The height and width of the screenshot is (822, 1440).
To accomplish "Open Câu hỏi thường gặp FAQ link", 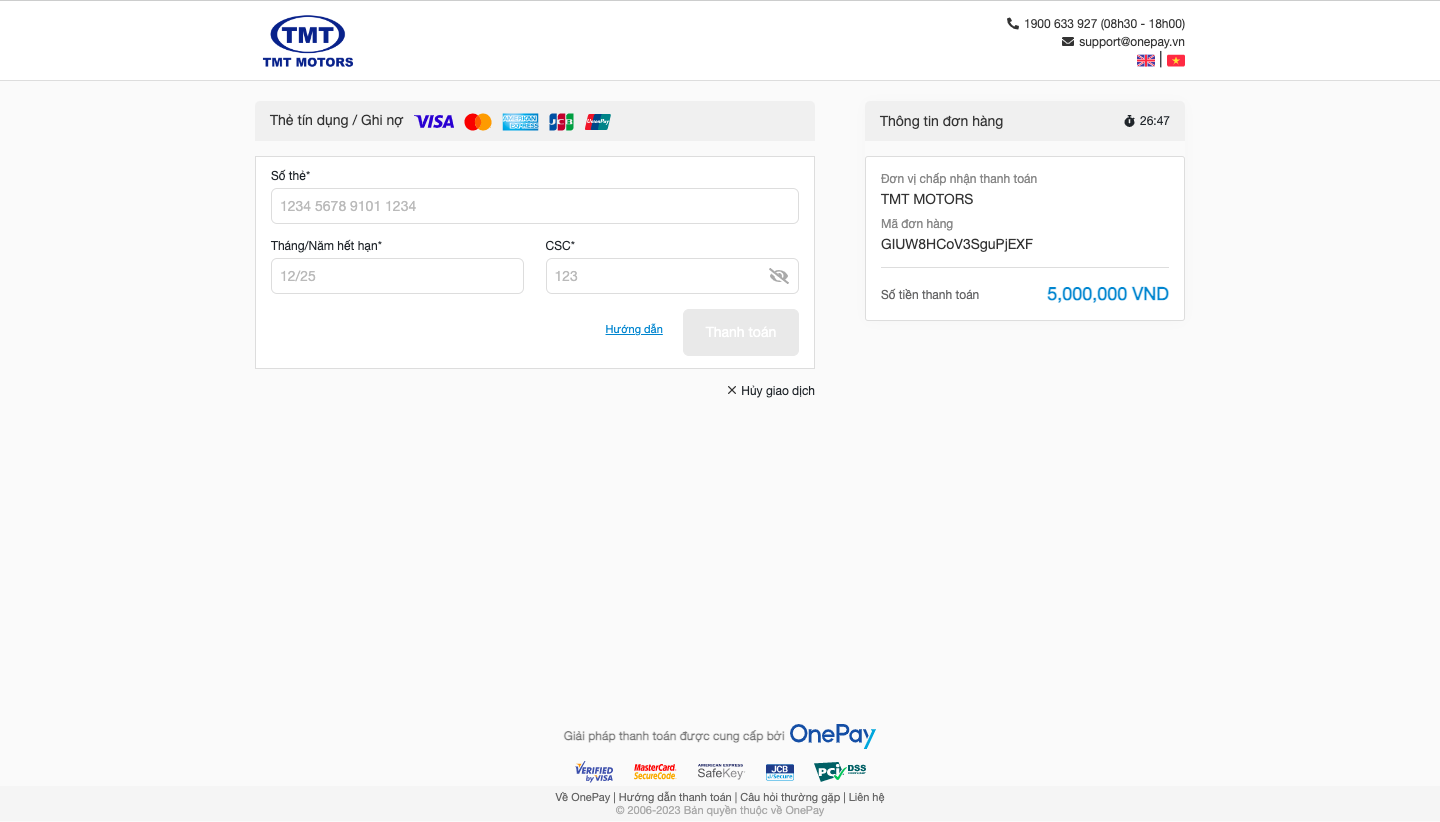I will [790, 797].
